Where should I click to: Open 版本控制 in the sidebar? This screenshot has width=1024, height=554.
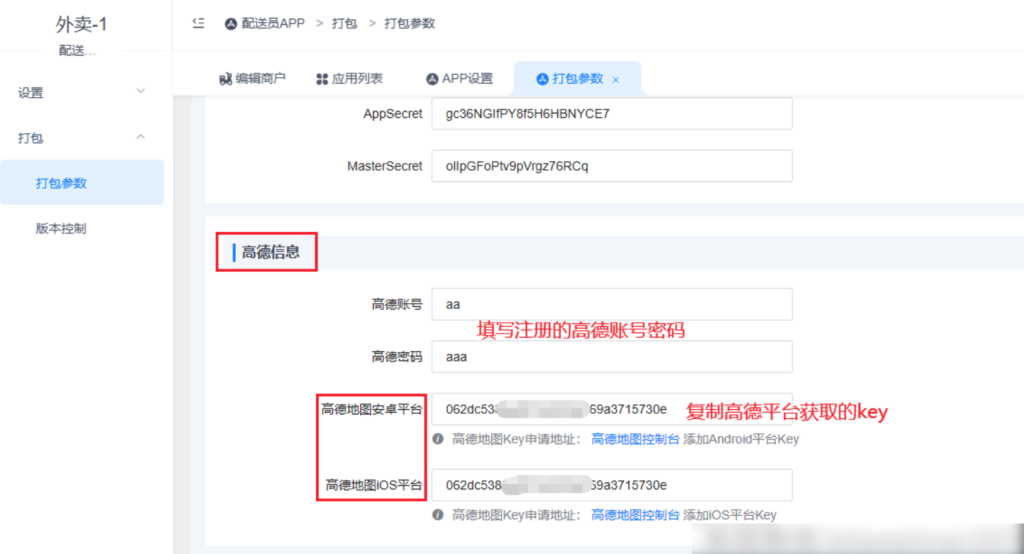61,228
